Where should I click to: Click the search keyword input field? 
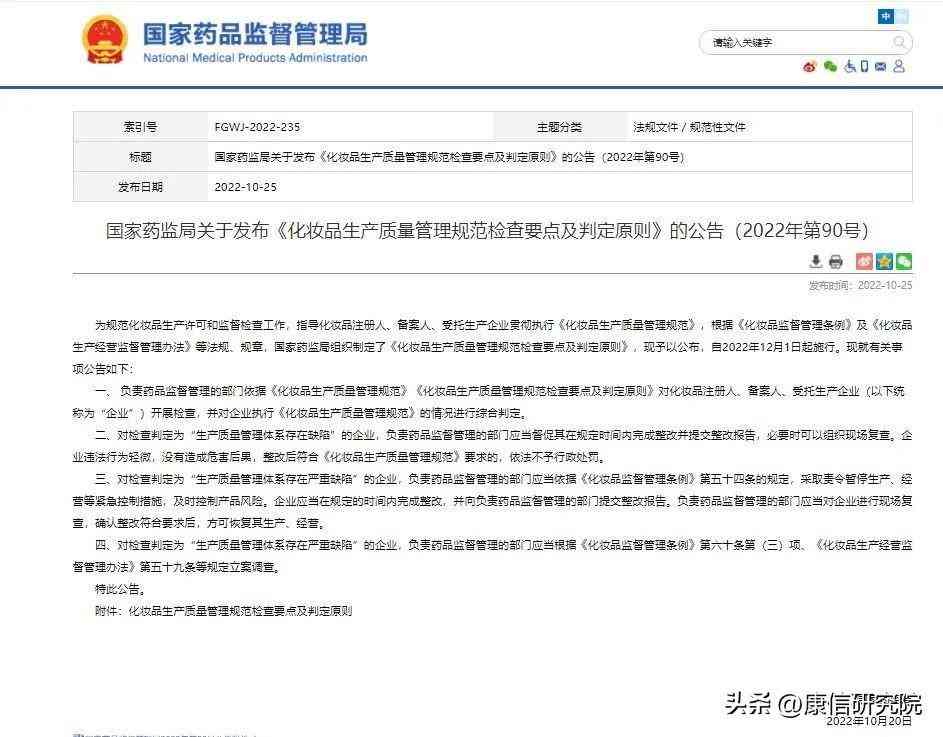[x=790, y=42]
